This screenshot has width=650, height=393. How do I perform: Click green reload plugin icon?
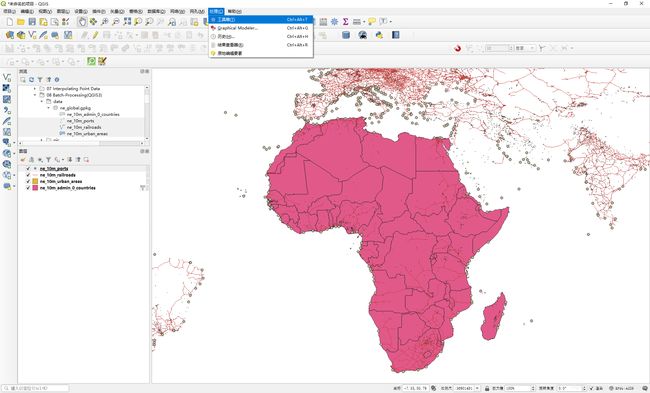[x=91, y=61]
